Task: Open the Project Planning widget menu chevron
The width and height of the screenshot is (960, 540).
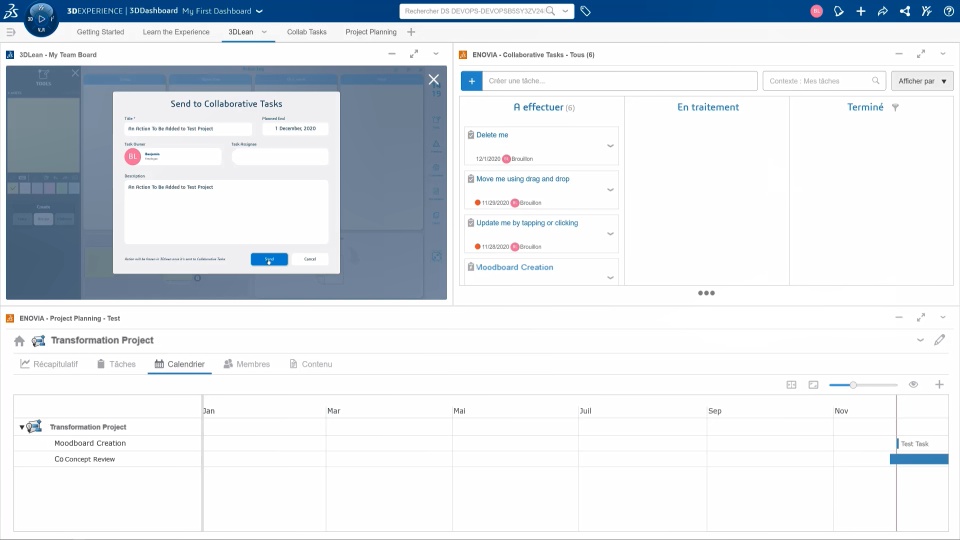Action: coord(943,317)
